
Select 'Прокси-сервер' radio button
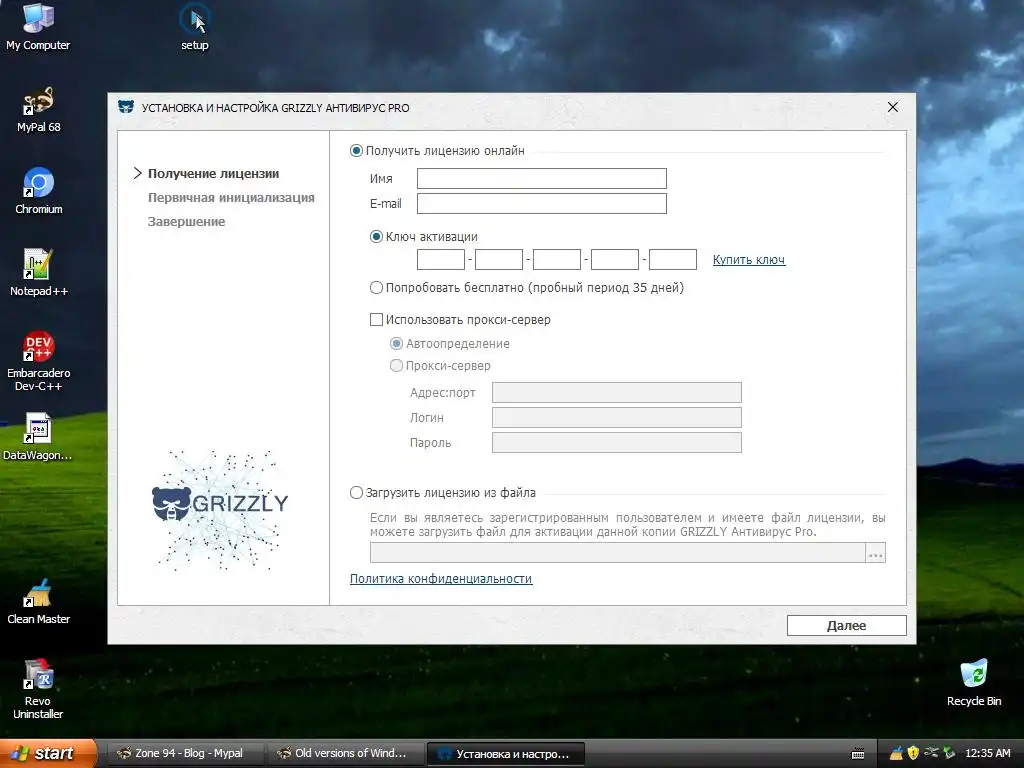396,366
